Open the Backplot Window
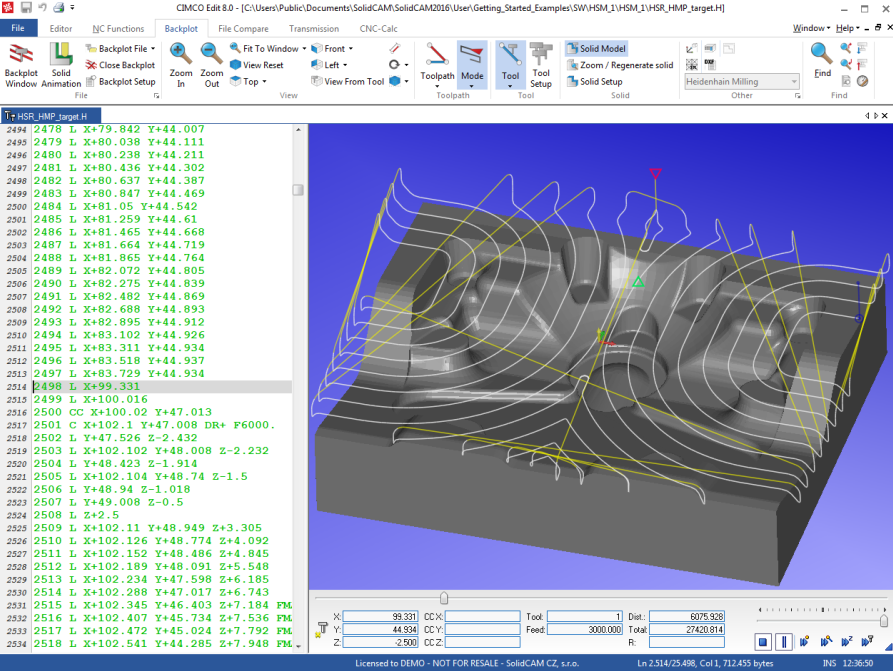 coord(21,62)
